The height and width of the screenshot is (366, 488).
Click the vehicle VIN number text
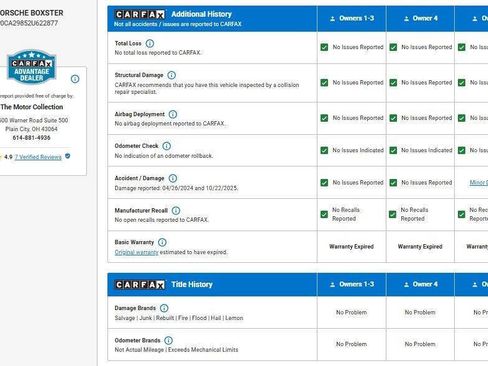pyautogui.click(x=28, y=23)
